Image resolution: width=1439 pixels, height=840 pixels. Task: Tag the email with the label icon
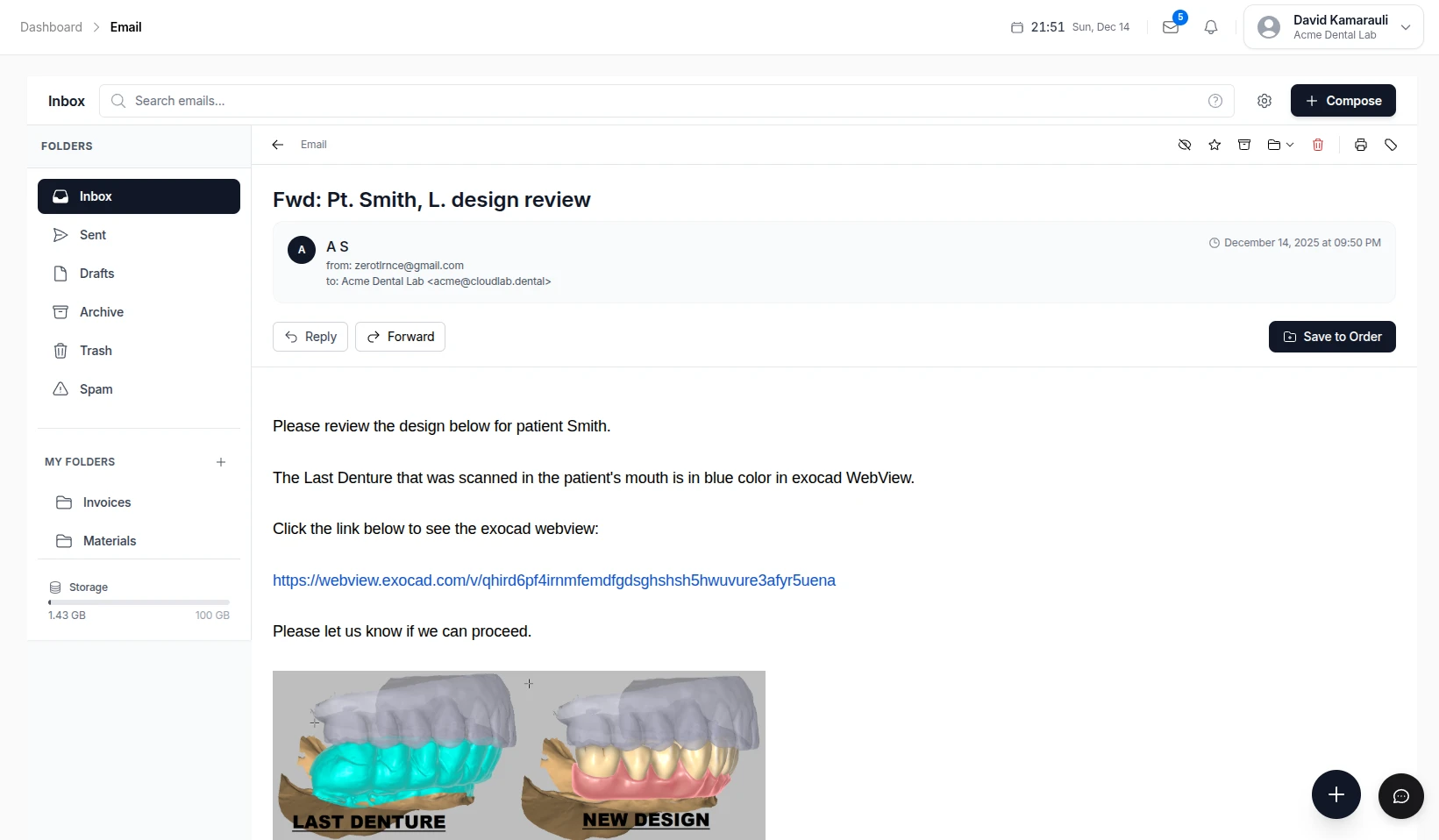pos(1392,145)
